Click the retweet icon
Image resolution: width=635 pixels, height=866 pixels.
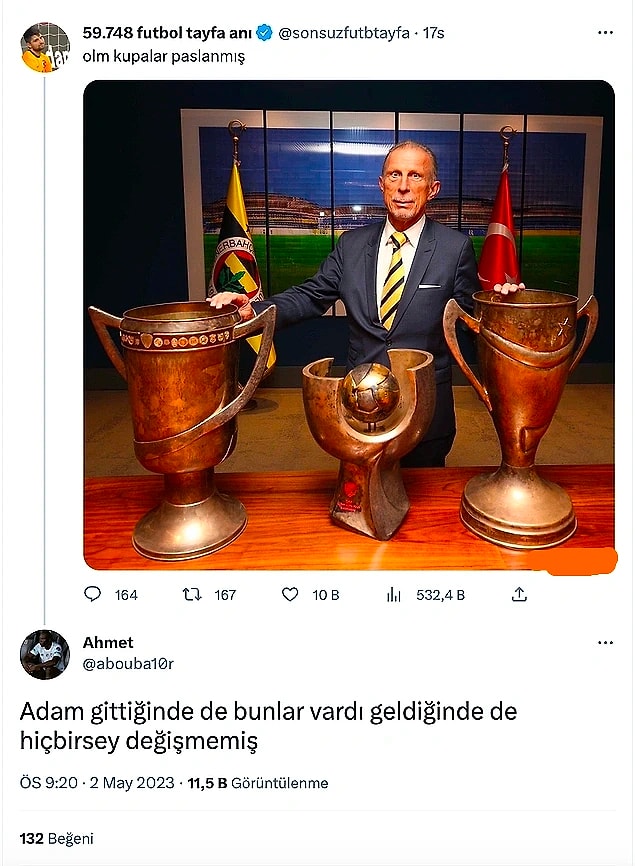pyautogui.click(x=192, y=594)
